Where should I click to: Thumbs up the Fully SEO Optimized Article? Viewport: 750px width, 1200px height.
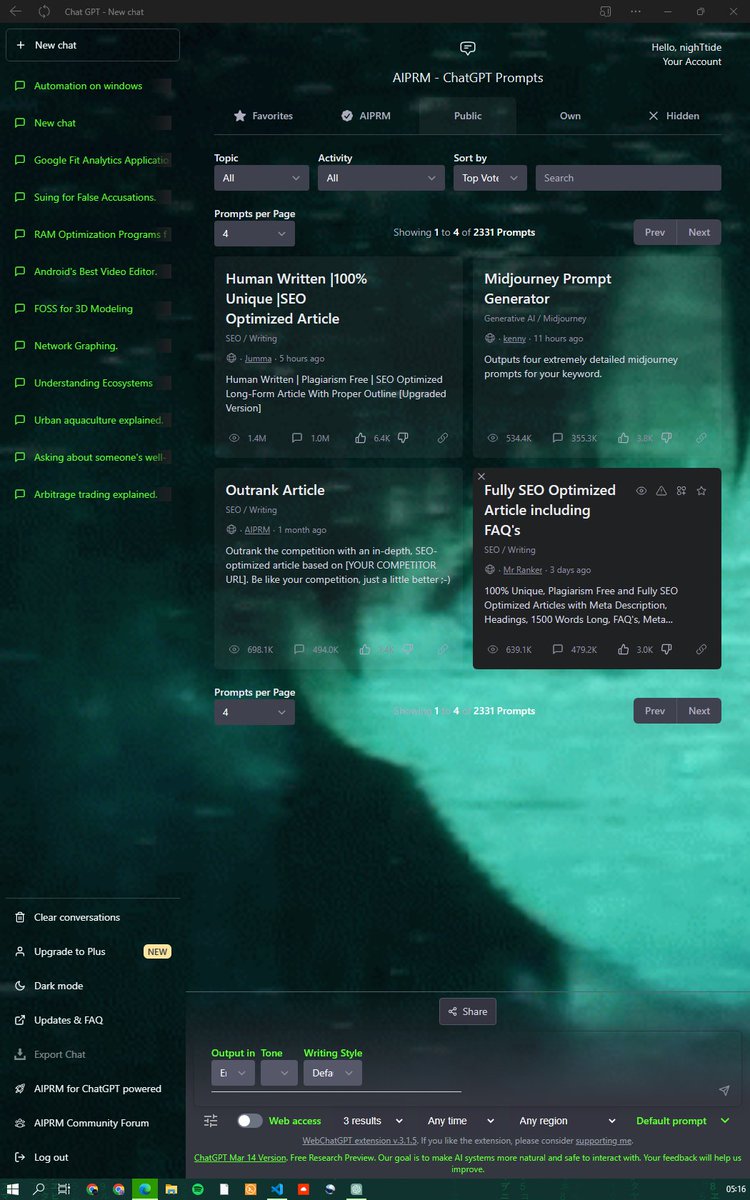point(623,649)
